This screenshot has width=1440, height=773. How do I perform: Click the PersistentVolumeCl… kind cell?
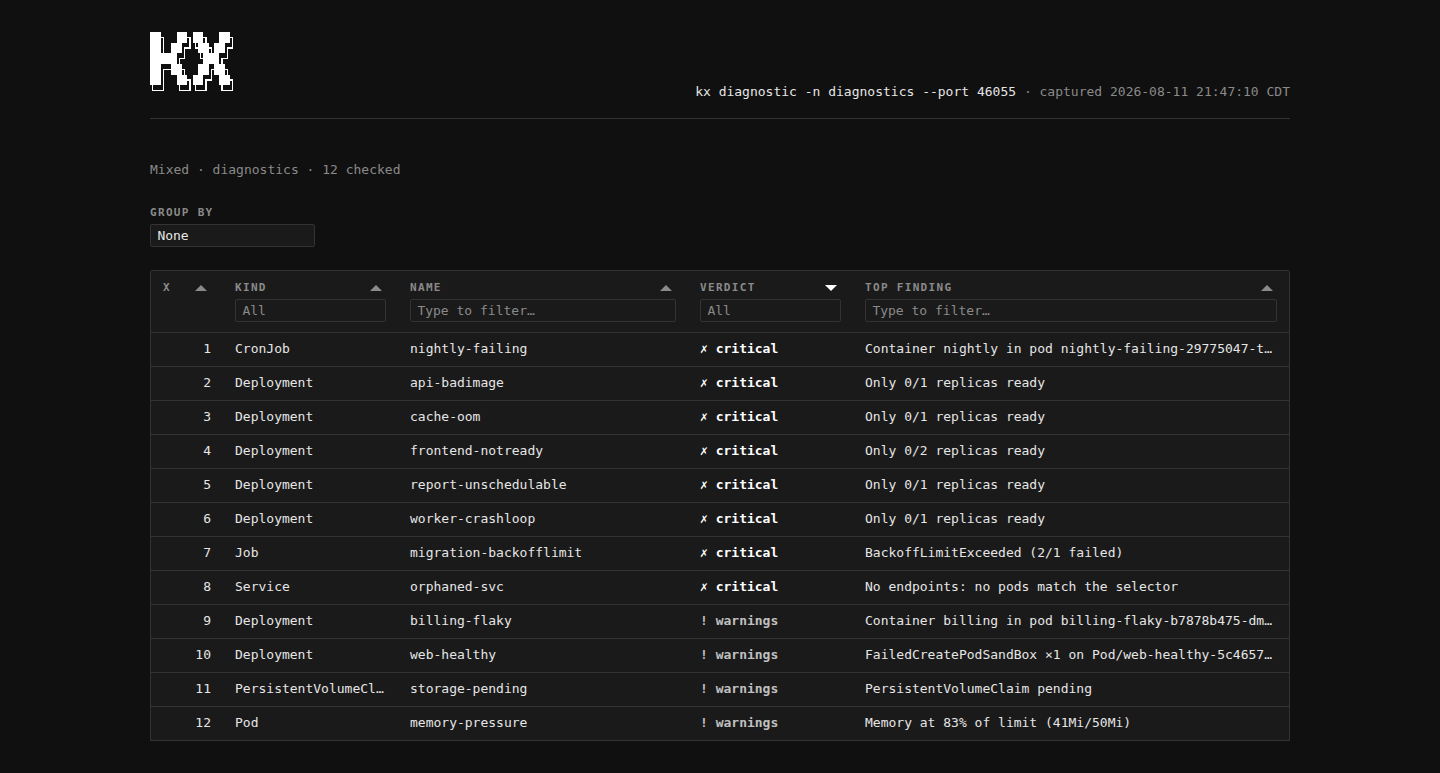click(310, 689)
